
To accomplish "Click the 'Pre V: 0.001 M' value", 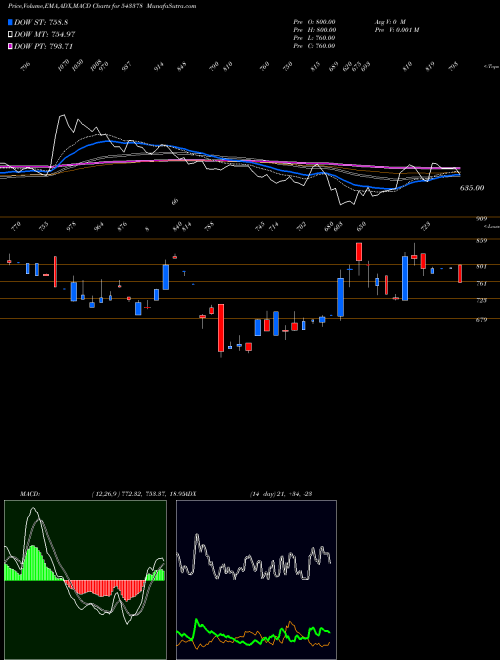I will [x=396, y=30].
